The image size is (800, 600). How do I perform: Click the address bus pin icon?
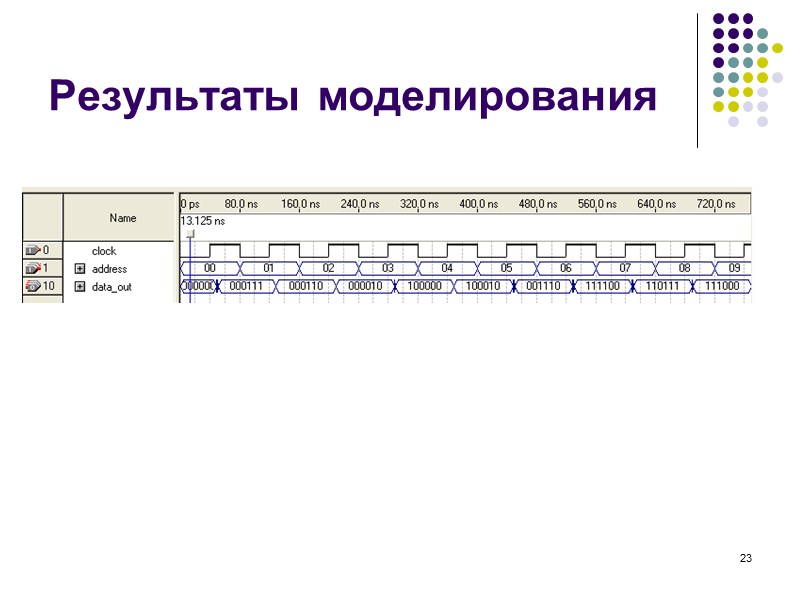(x=32, y=269)
